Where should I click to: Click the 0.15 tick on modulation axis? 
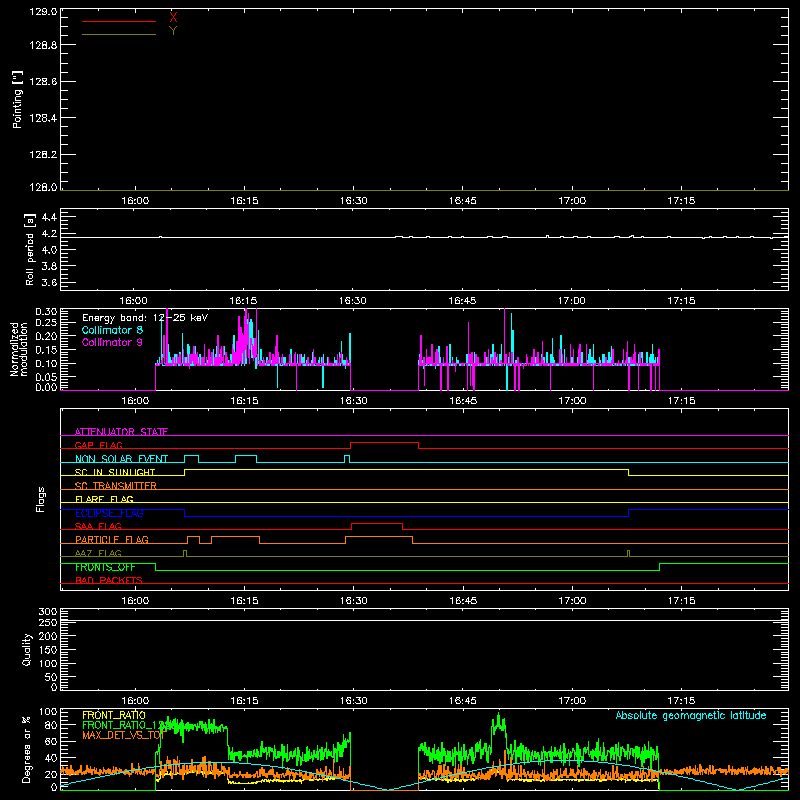[x=46, y=350]
